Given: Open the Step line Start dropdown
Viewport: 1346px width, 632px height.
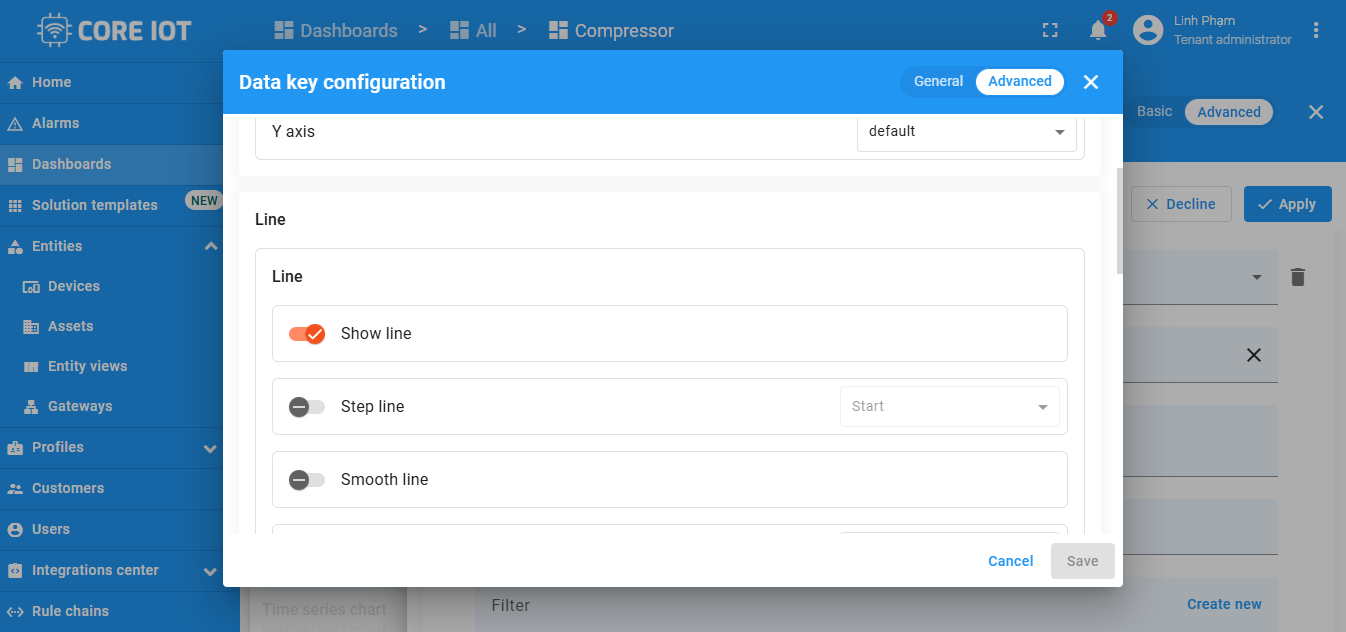Looking at the screenshot, I should (949, 407).
